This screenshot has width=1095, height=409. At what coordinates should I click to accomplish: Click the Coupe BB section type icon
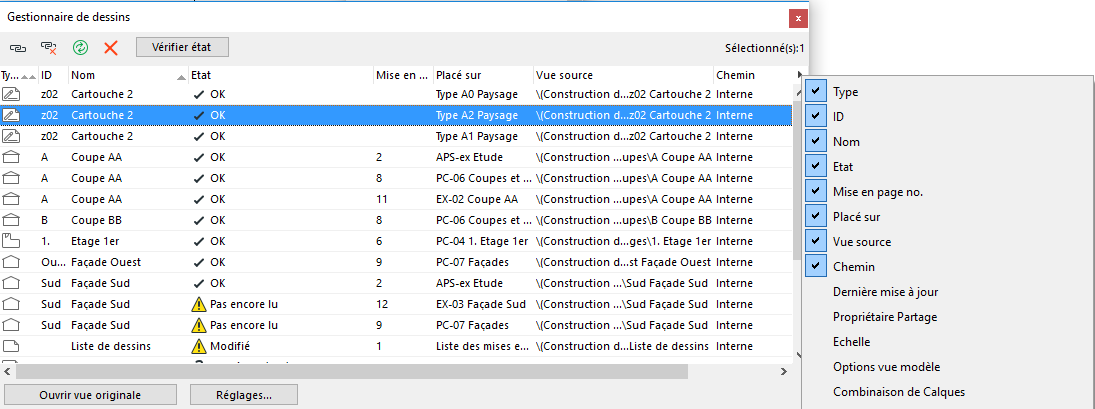[12, 220]
